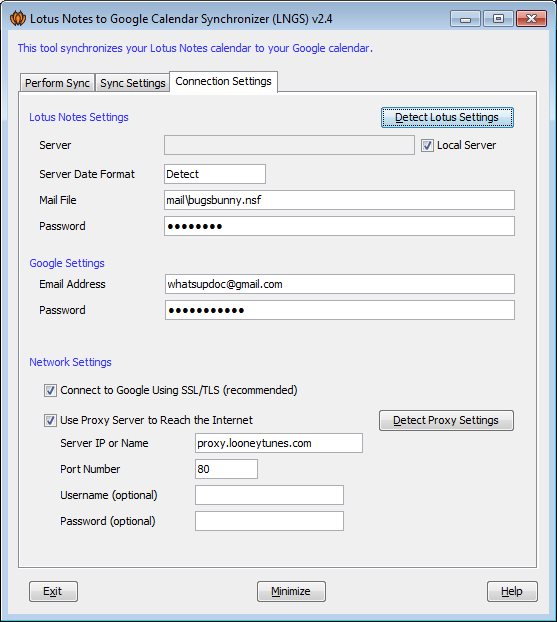Click the Google Settings heading
Screen dimensions: 557x622
pos(67,263)
